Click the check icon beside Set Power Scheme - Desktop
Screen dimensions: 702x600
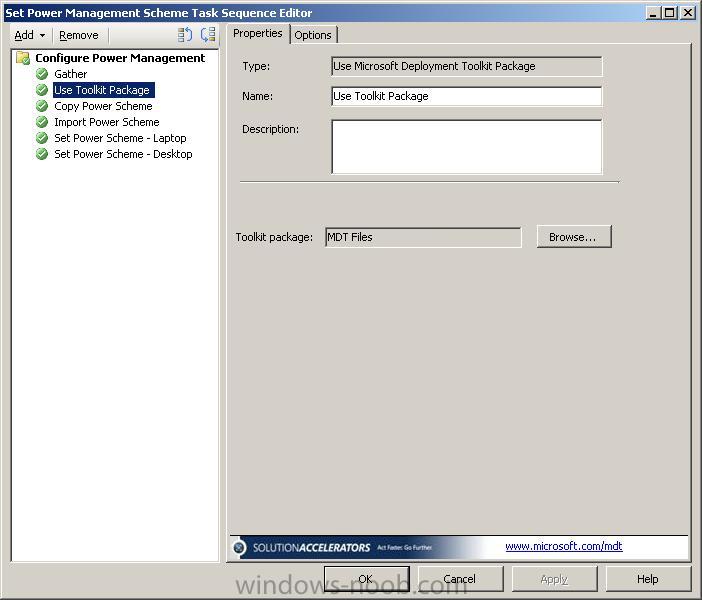tap(42, 154)
